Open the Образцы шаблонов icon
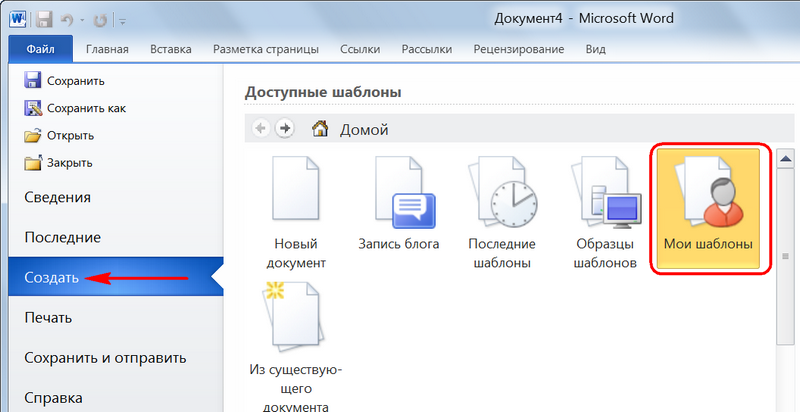Viewport: 800px width, 412px height. 606,193
